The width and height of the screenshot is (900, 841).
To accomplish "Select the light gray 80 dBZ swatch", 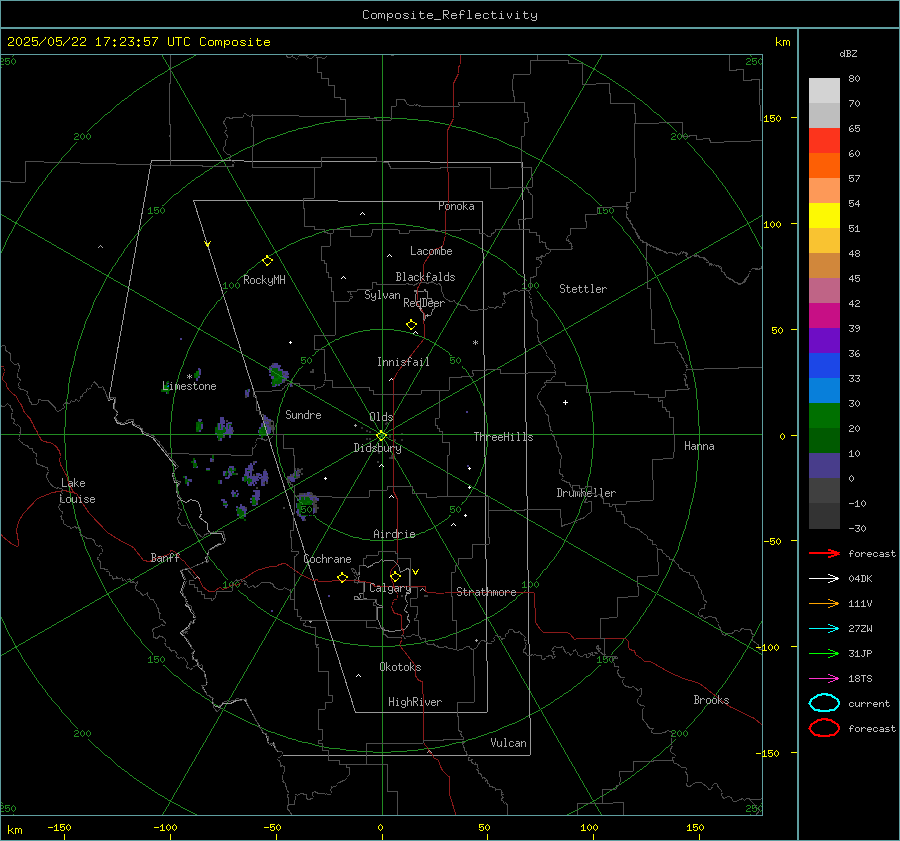I will [x=824, y=90].
